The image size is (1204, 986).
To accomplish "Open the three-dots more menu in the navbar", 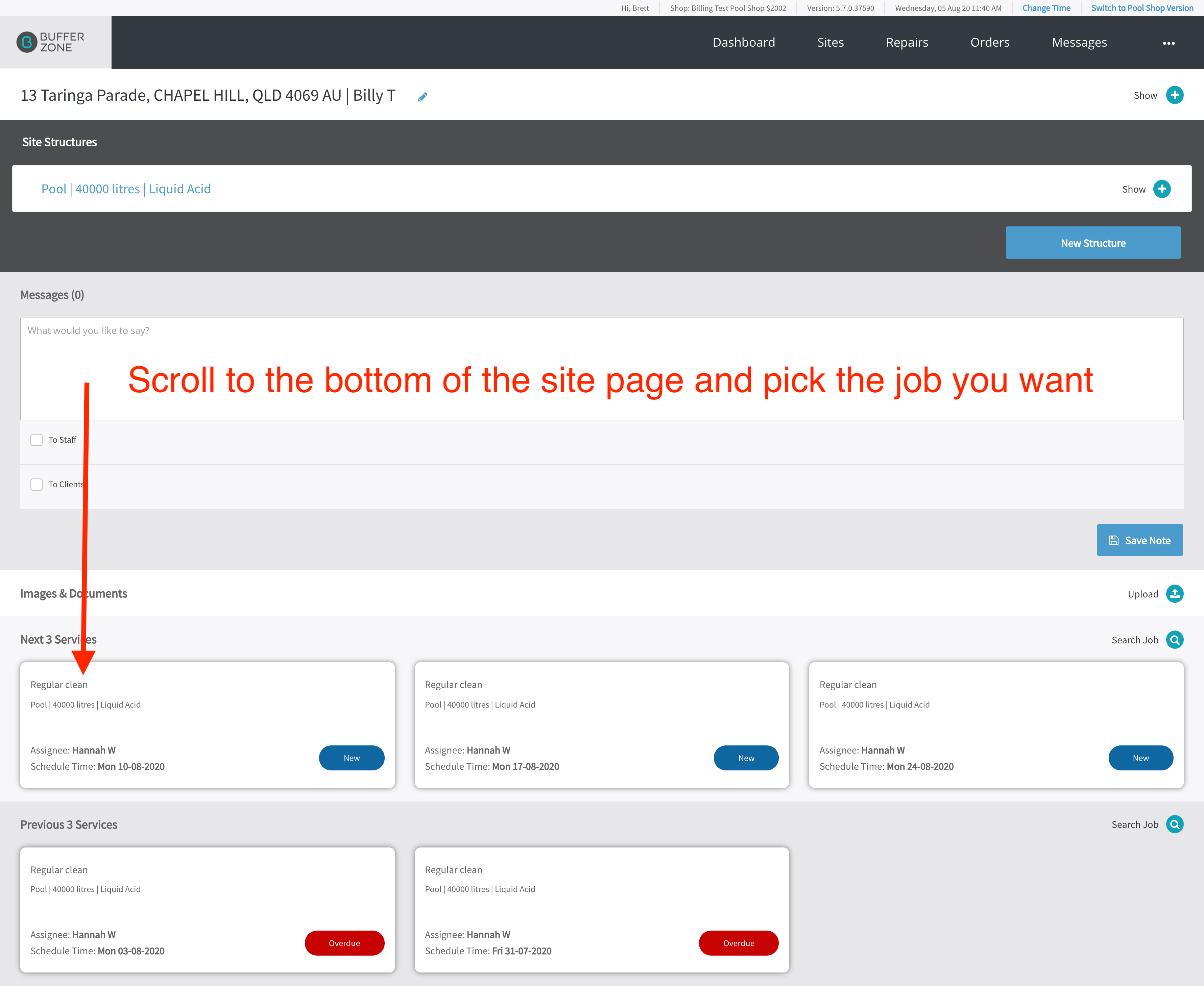I will [x=1168, y=43].
